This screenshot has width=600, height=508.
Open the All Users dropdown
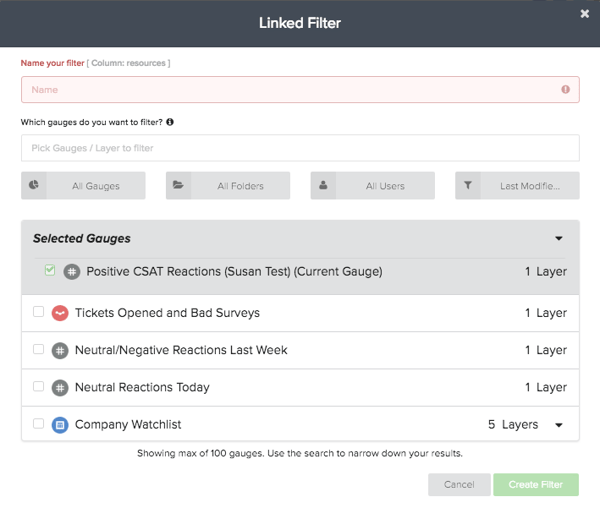372,186
